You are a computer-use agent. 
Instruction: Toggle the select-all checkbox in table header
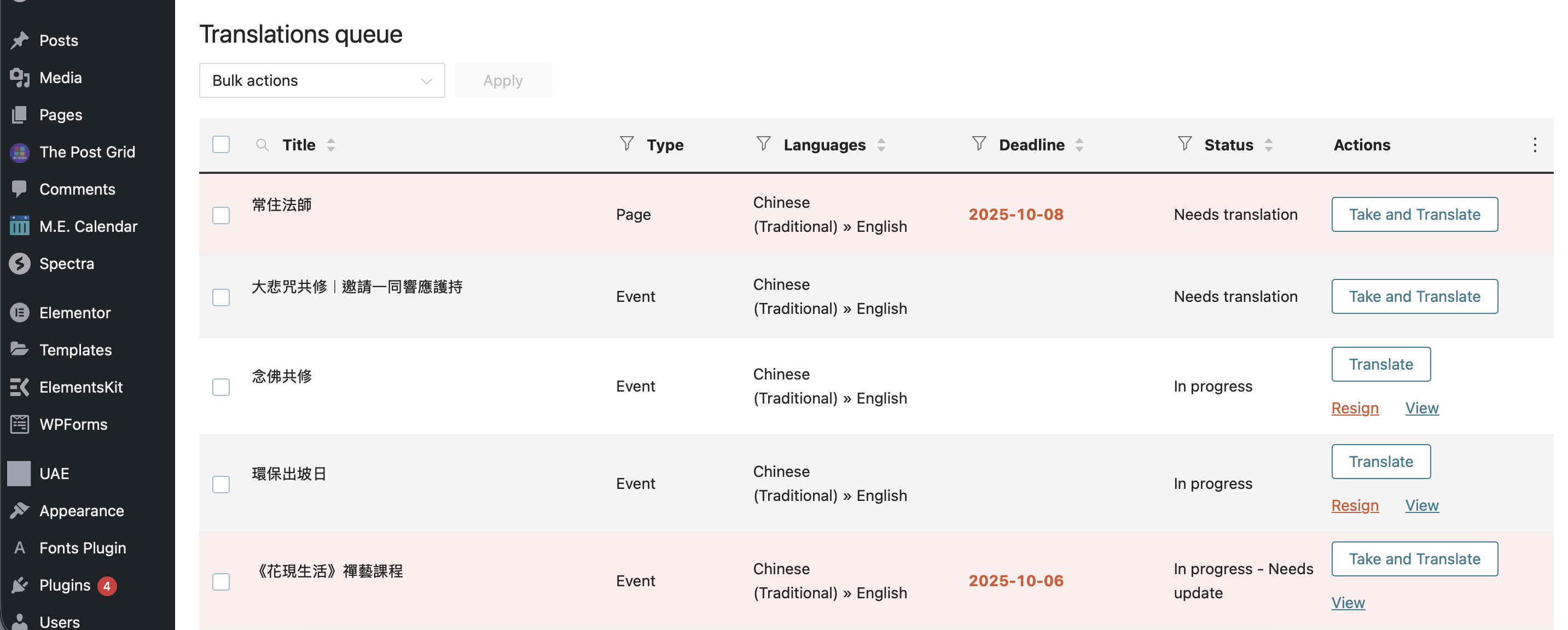(221, 145)
